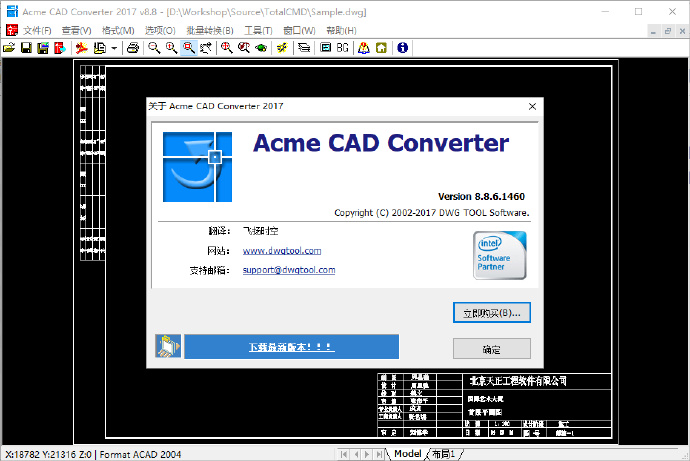Click the Save floppy disk icon
690x461 pixels.
[26, 48]
